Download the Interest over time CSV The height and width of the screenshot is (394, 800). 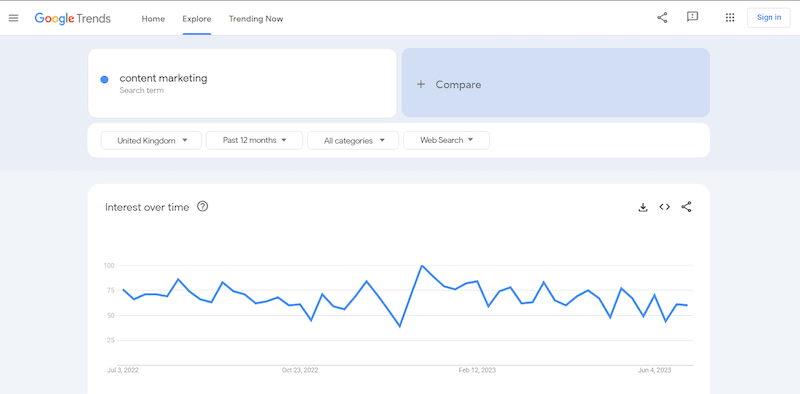[643, 207]
